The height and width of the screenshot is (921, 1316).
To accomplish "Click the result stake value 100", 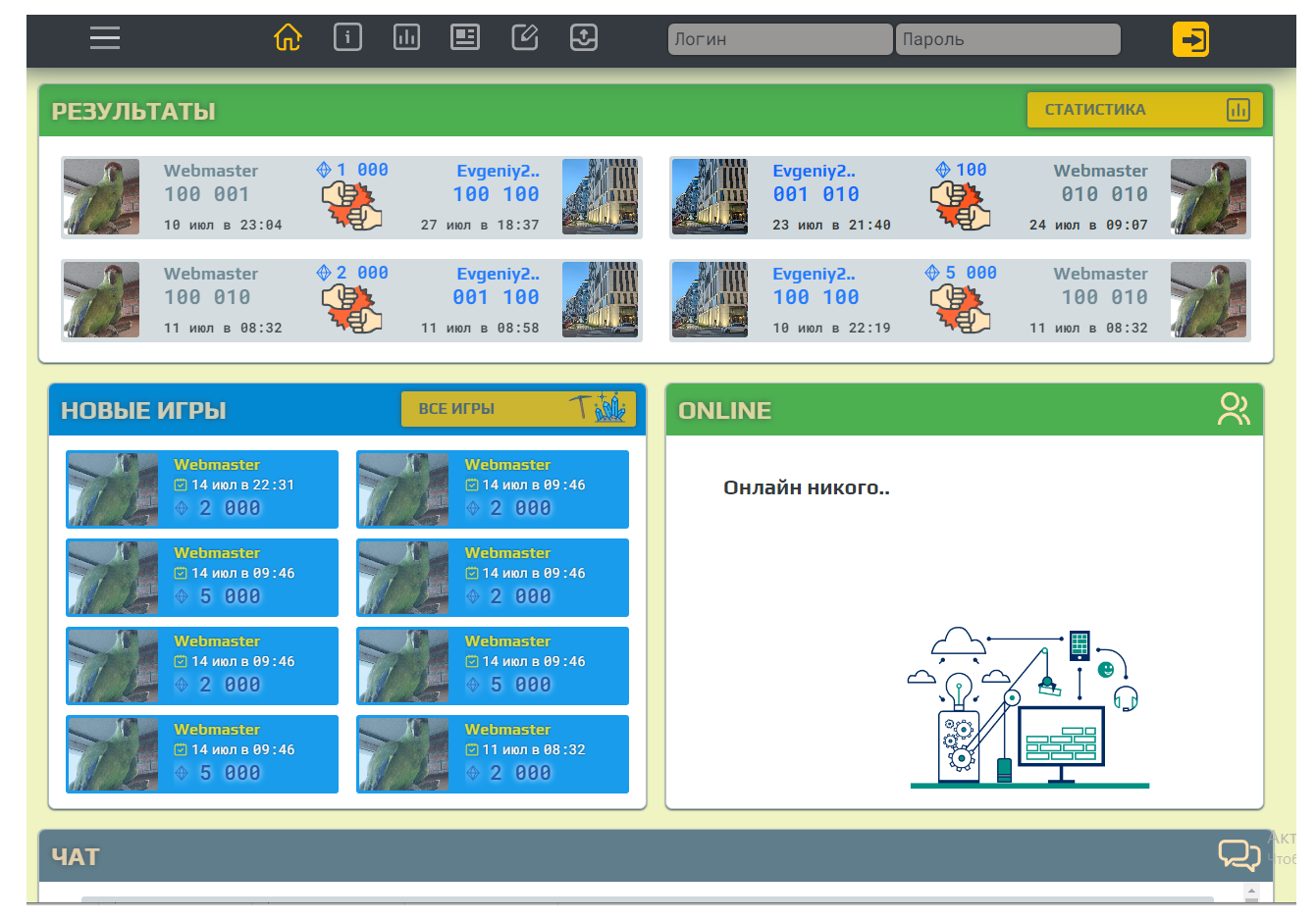I will [x=971, y=170].
